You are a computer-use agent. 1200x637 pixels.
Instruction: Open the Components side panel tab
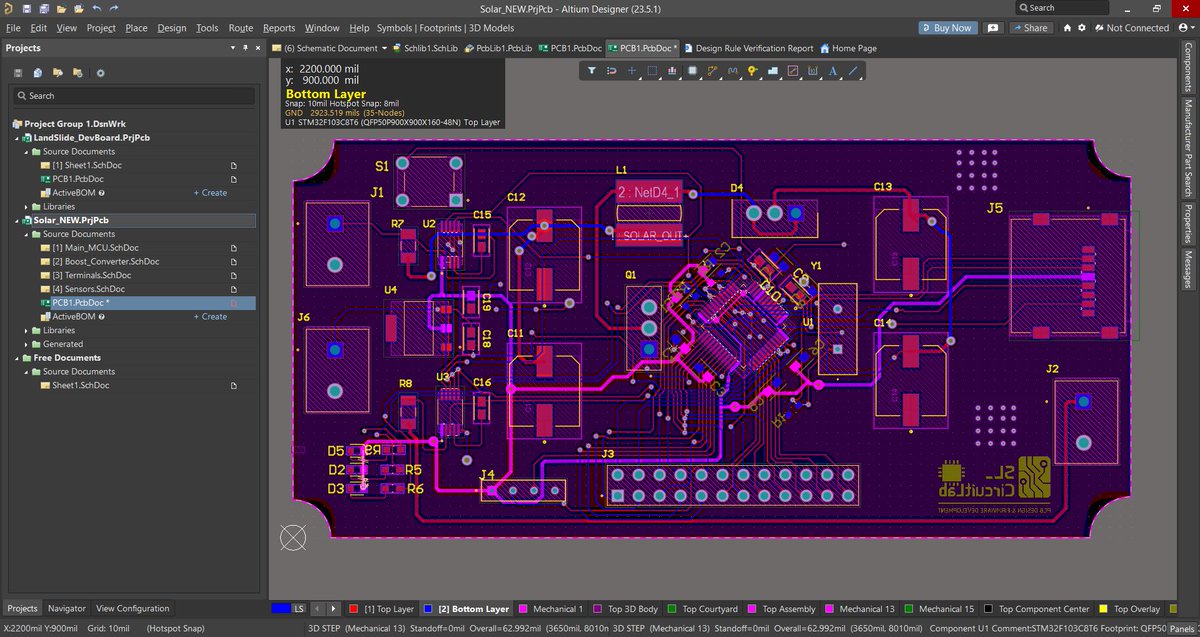click(x=1187, y=70)
